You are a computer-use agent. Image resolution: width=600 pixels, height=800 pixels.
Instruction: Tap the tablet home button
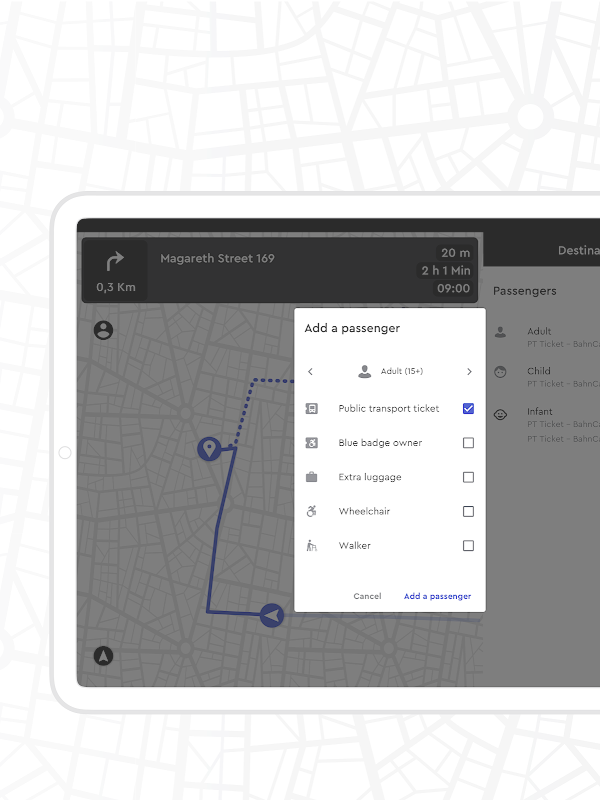(x=65, y=453)
